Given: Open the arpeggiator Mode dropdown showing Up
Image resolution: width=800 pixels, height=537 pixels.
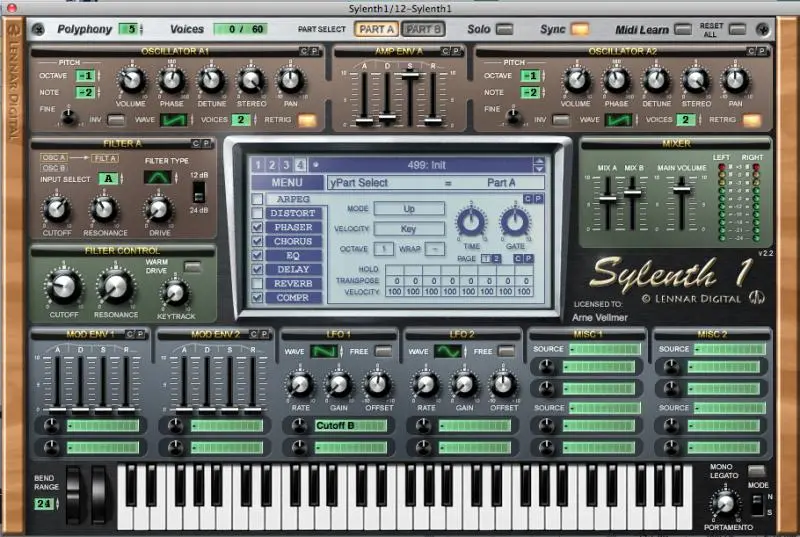Looking at the screenshot, I should pyautogui.click(x=408, y=209).
